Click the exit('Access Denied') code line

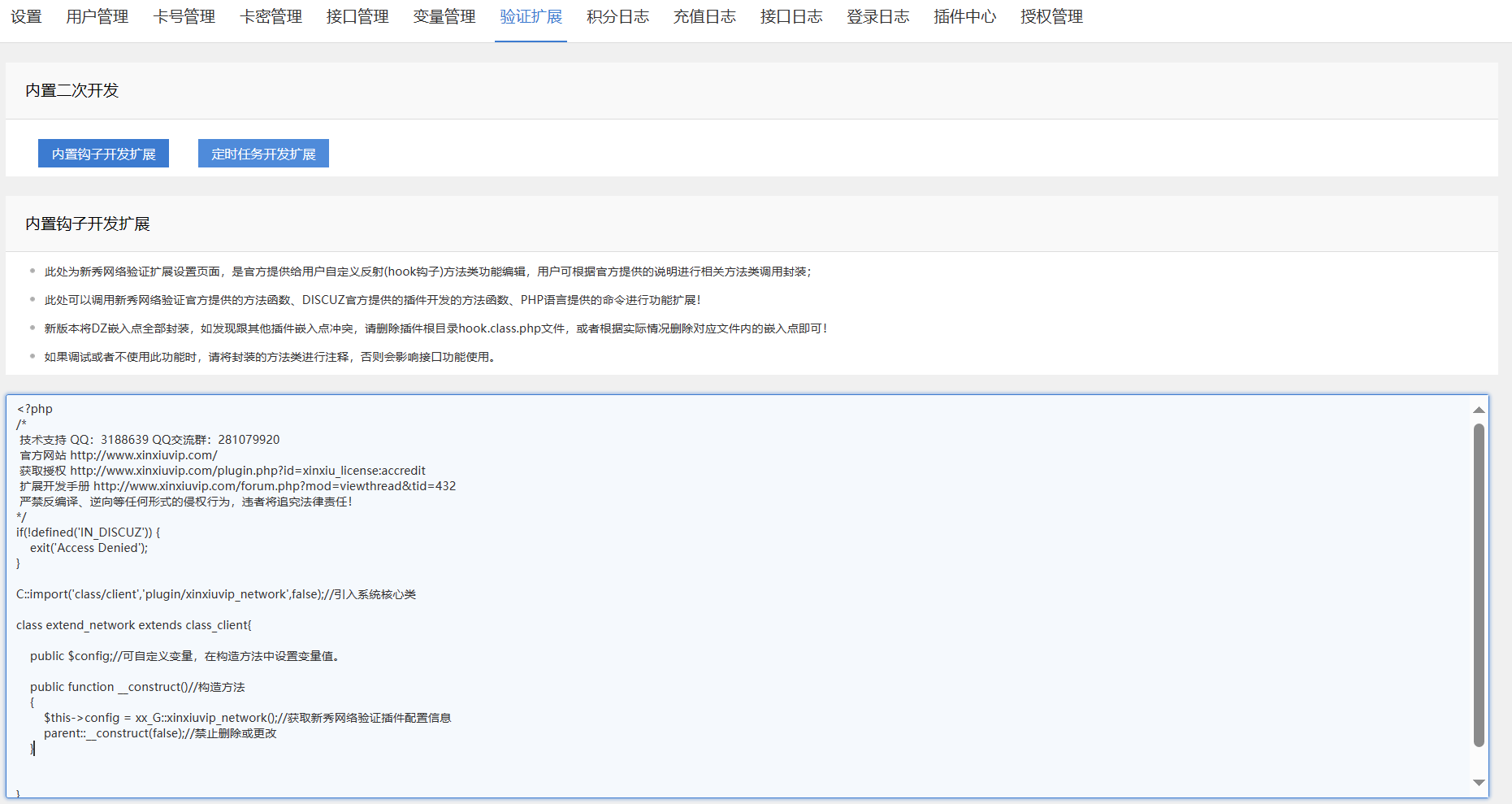coord(89,548)
